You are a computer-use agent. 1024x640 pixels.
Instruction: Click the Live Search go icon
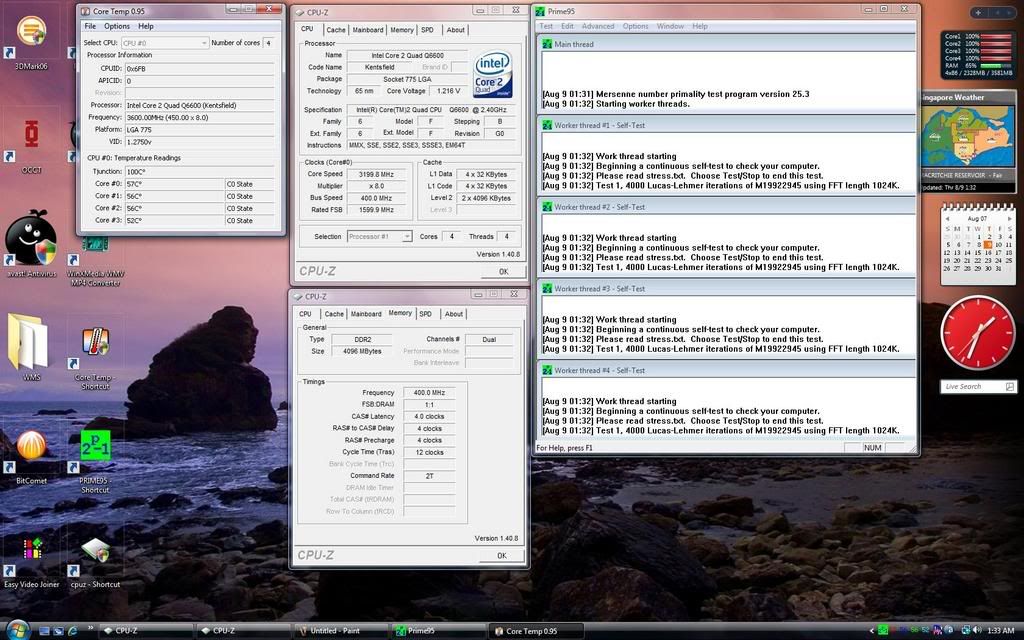point(1010,387)
